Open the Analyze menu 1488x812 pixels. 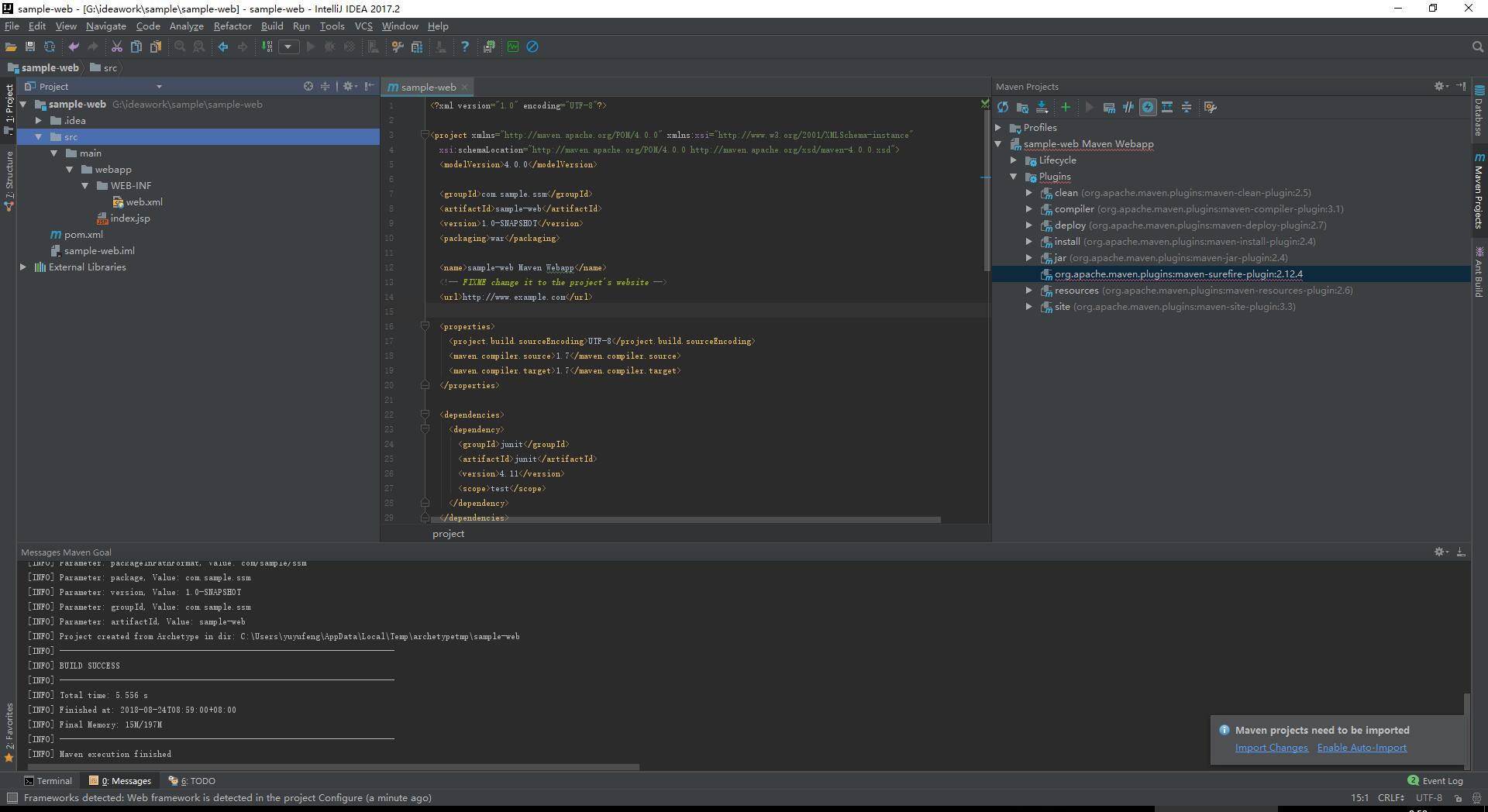tap(186, 26)
